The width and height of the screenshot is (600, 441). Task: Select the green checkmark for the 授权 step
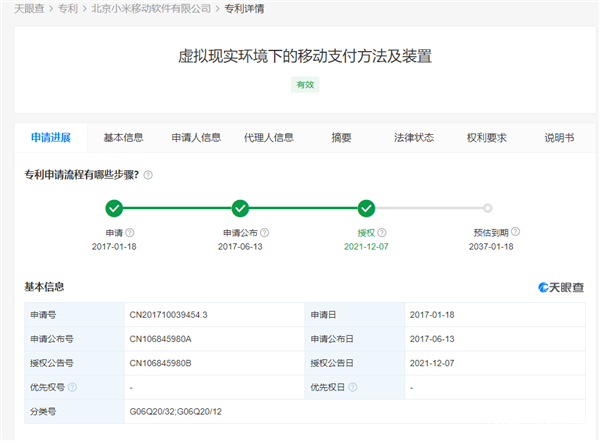coord(366,208)
